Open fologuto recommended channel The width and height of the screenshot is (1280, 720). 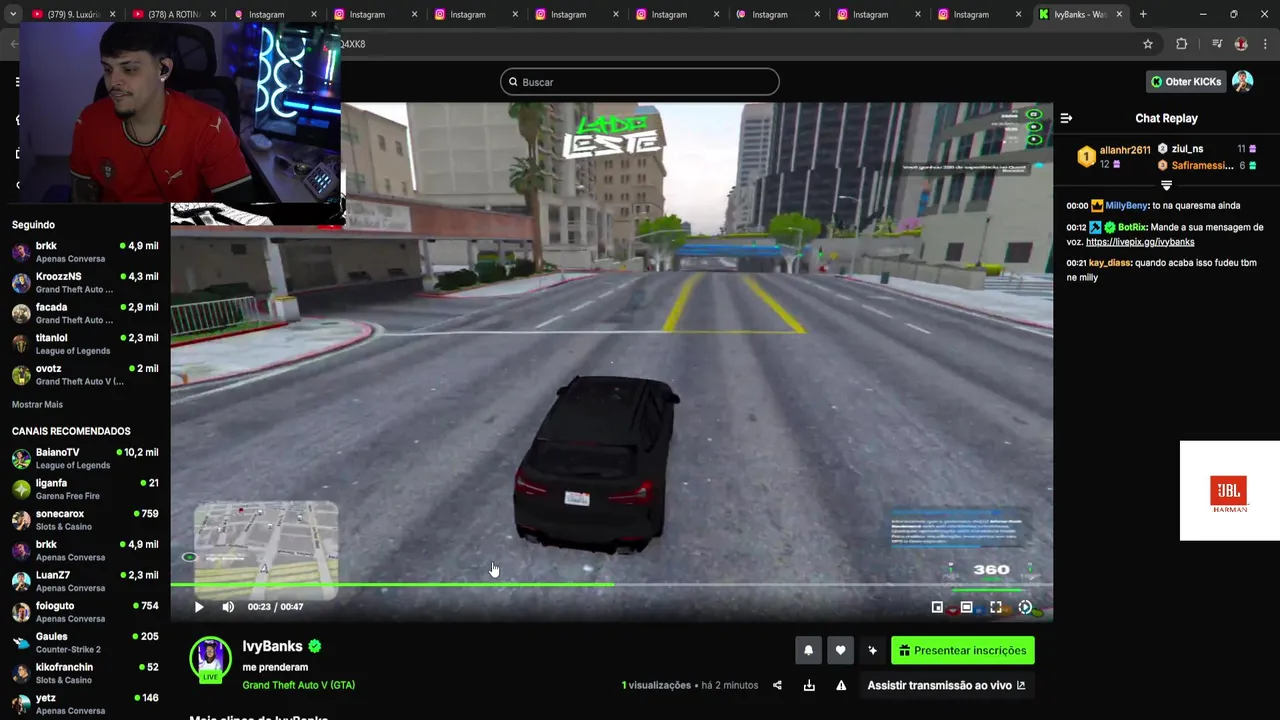coord(85,612)
